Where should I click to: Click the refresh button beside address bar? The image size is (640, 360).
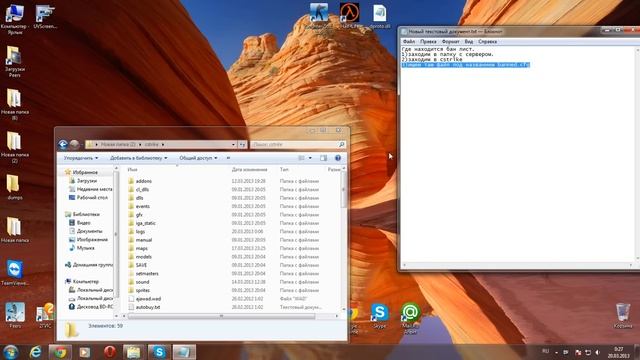pos(242,144)
